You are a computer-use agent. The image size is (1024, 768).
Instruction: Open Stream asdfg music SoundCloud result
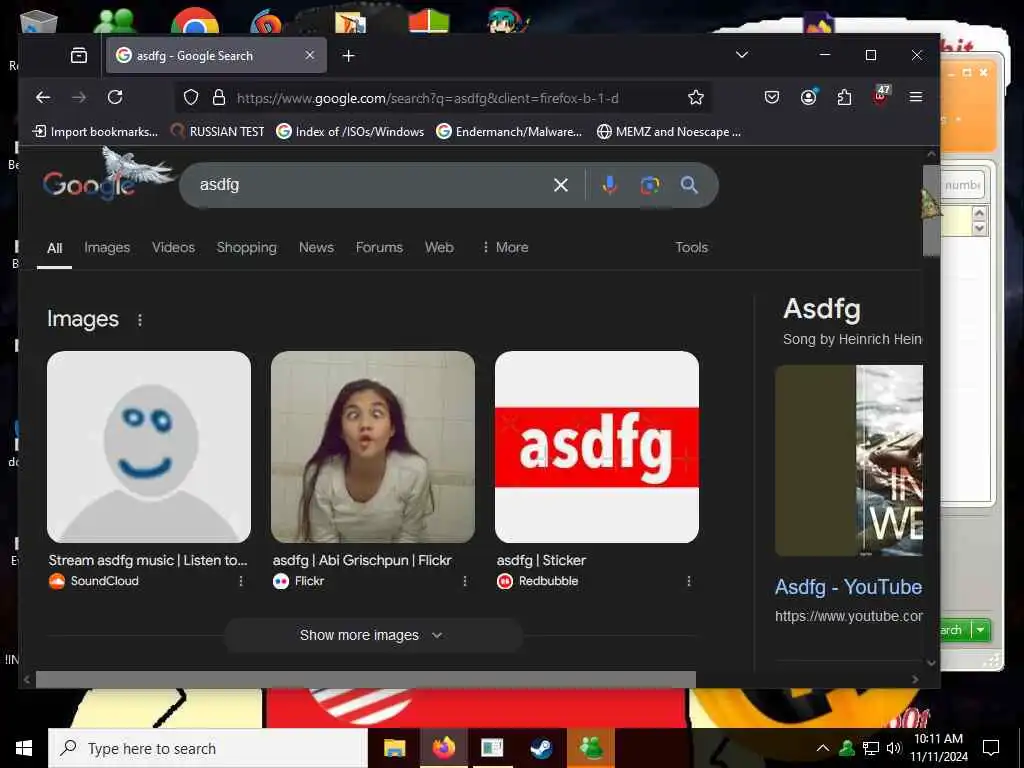coord(148,560)
